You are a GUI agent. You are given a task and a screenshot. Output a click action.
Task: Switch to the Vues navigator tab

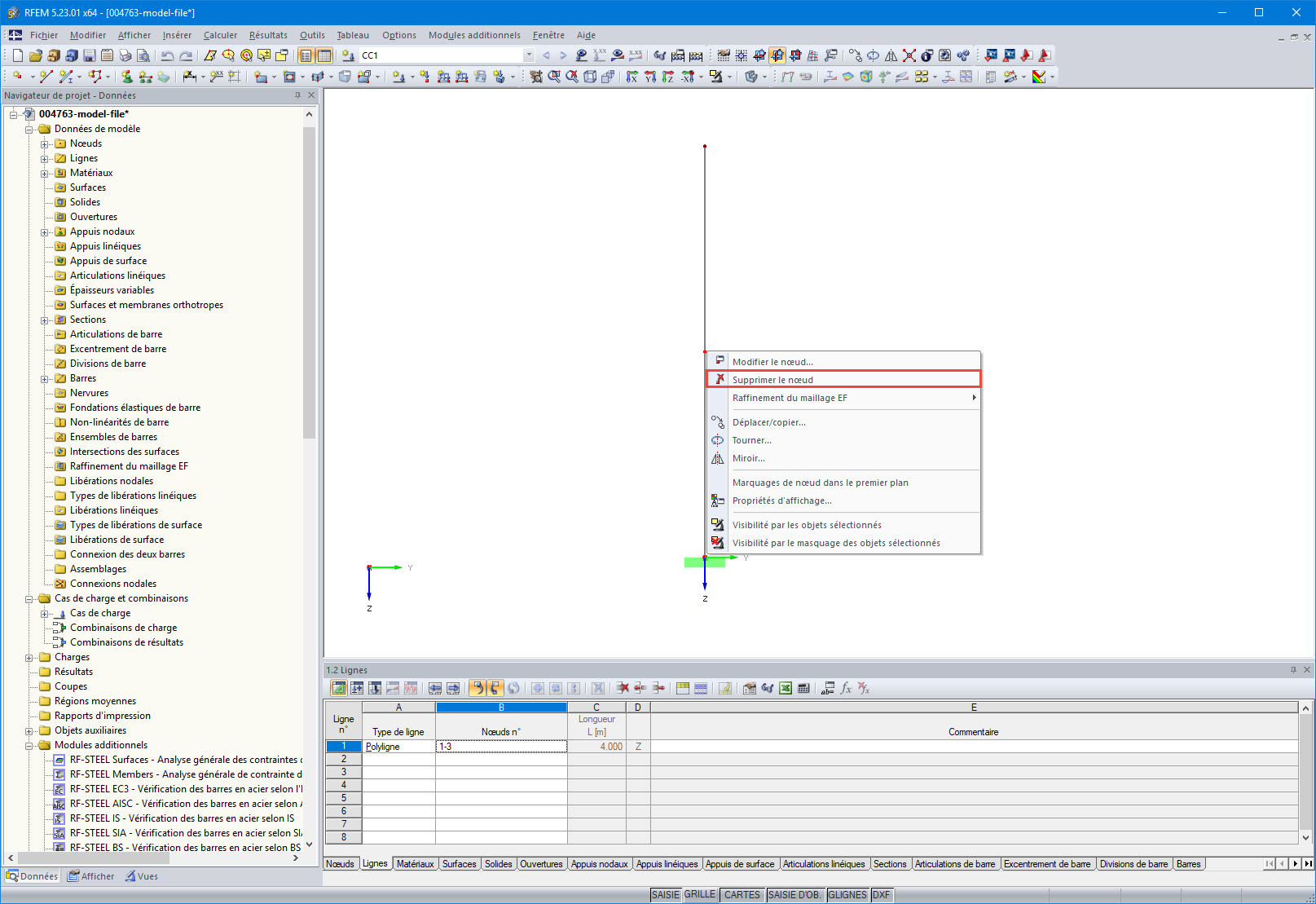[142, 876]
